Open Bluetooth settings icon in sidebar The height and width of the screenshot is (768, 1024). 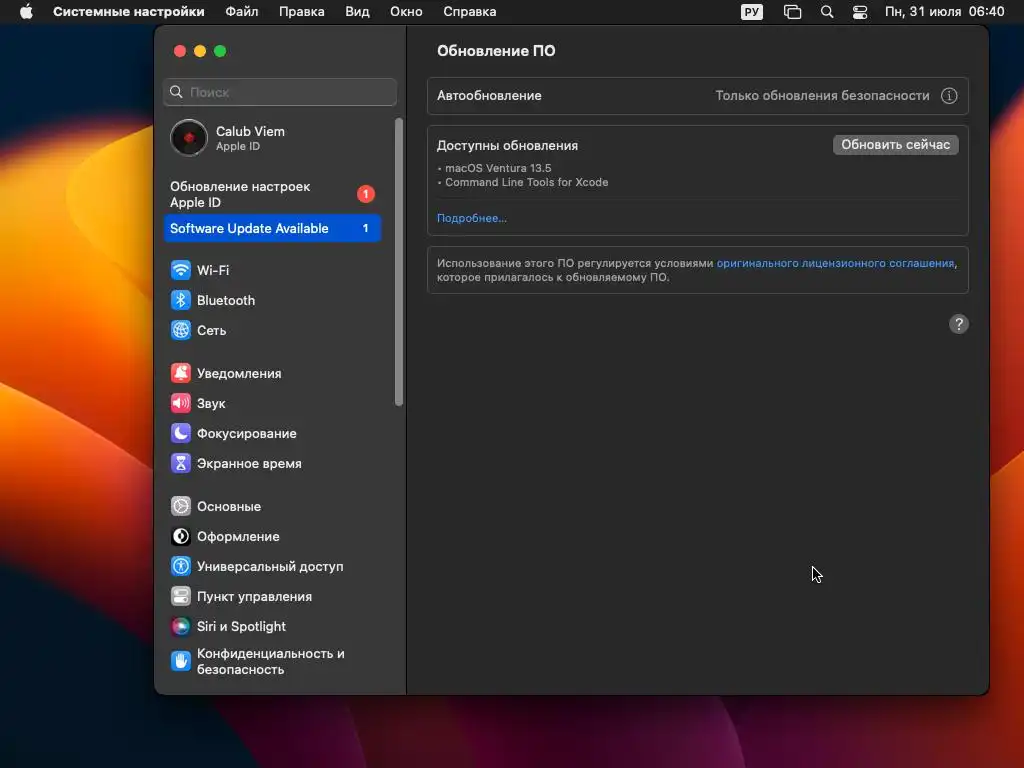pyautogui.click(x=181, y=300)
